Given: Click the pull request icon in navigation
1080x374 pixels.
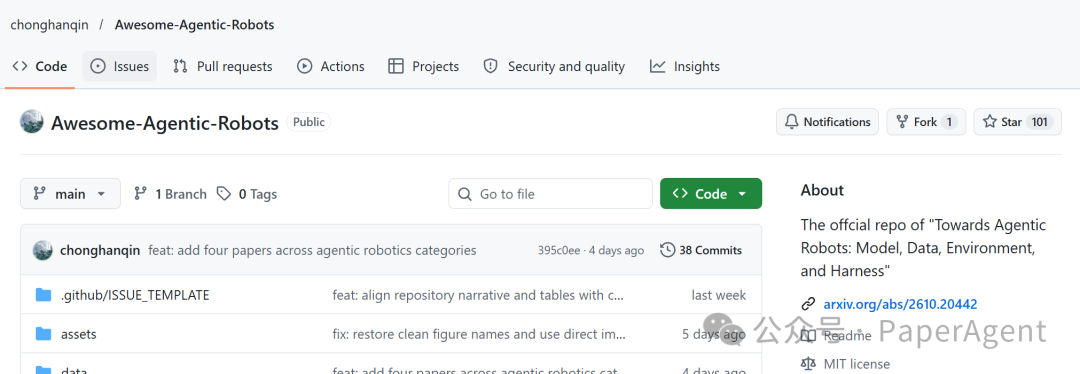Looking at the screenshot, I should (x=180, y=66).
